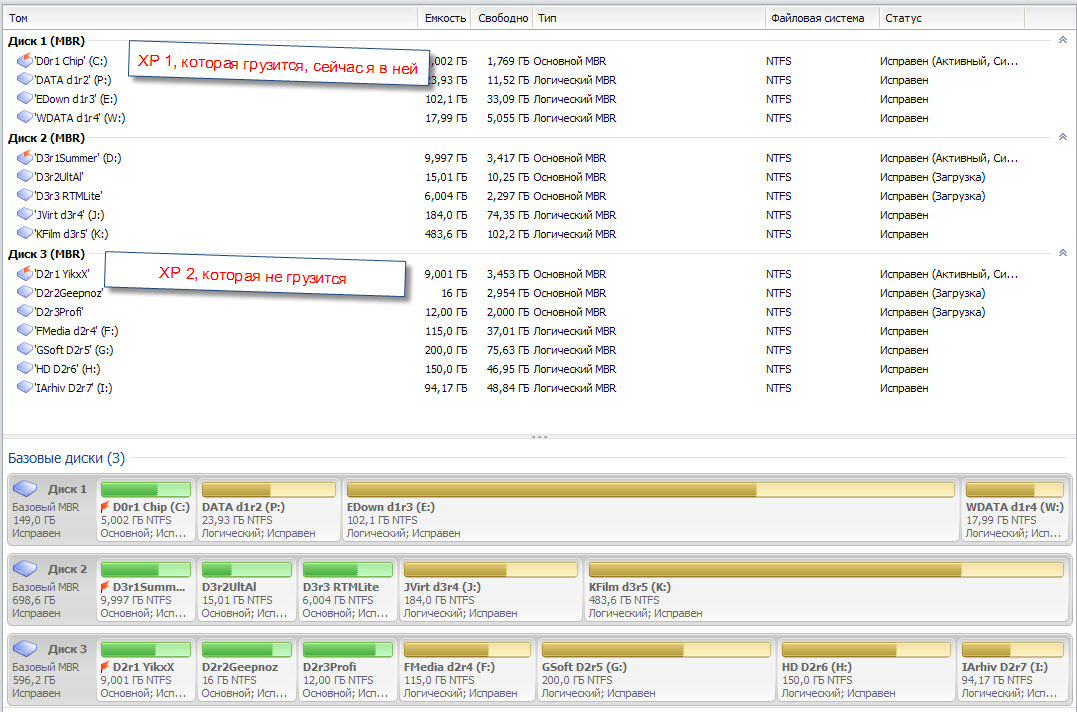Sort by the Емкость column header
This screenshot has height=712, width=1077.
(x=444, y=18)
